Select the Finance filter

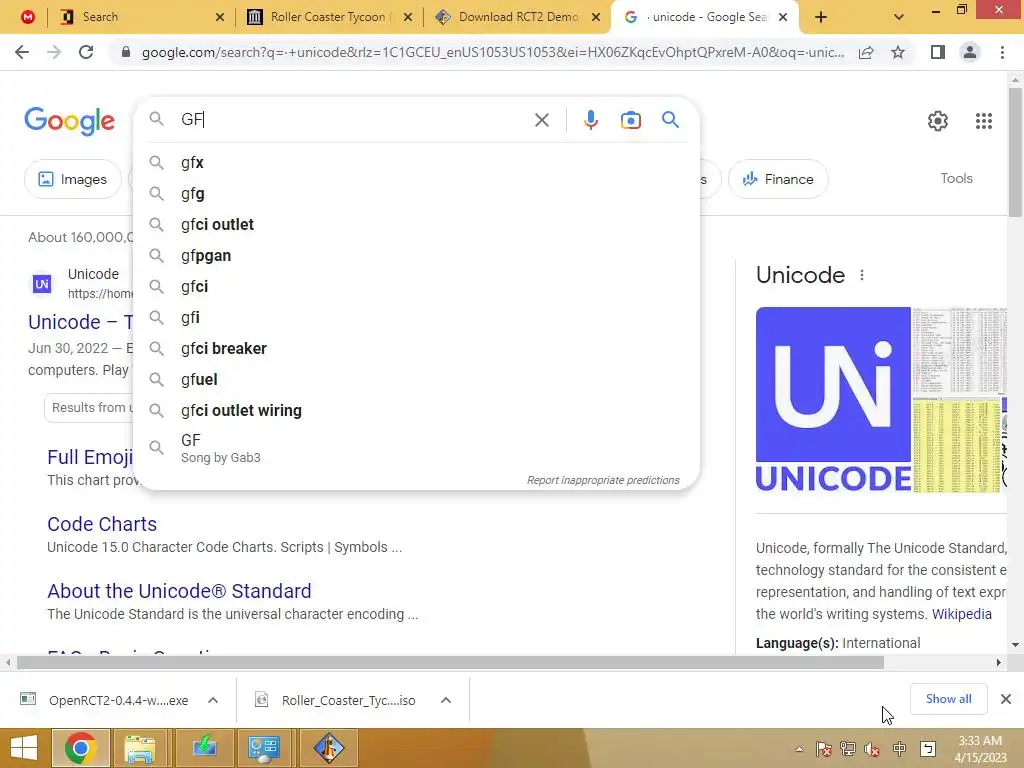(778, 179)
